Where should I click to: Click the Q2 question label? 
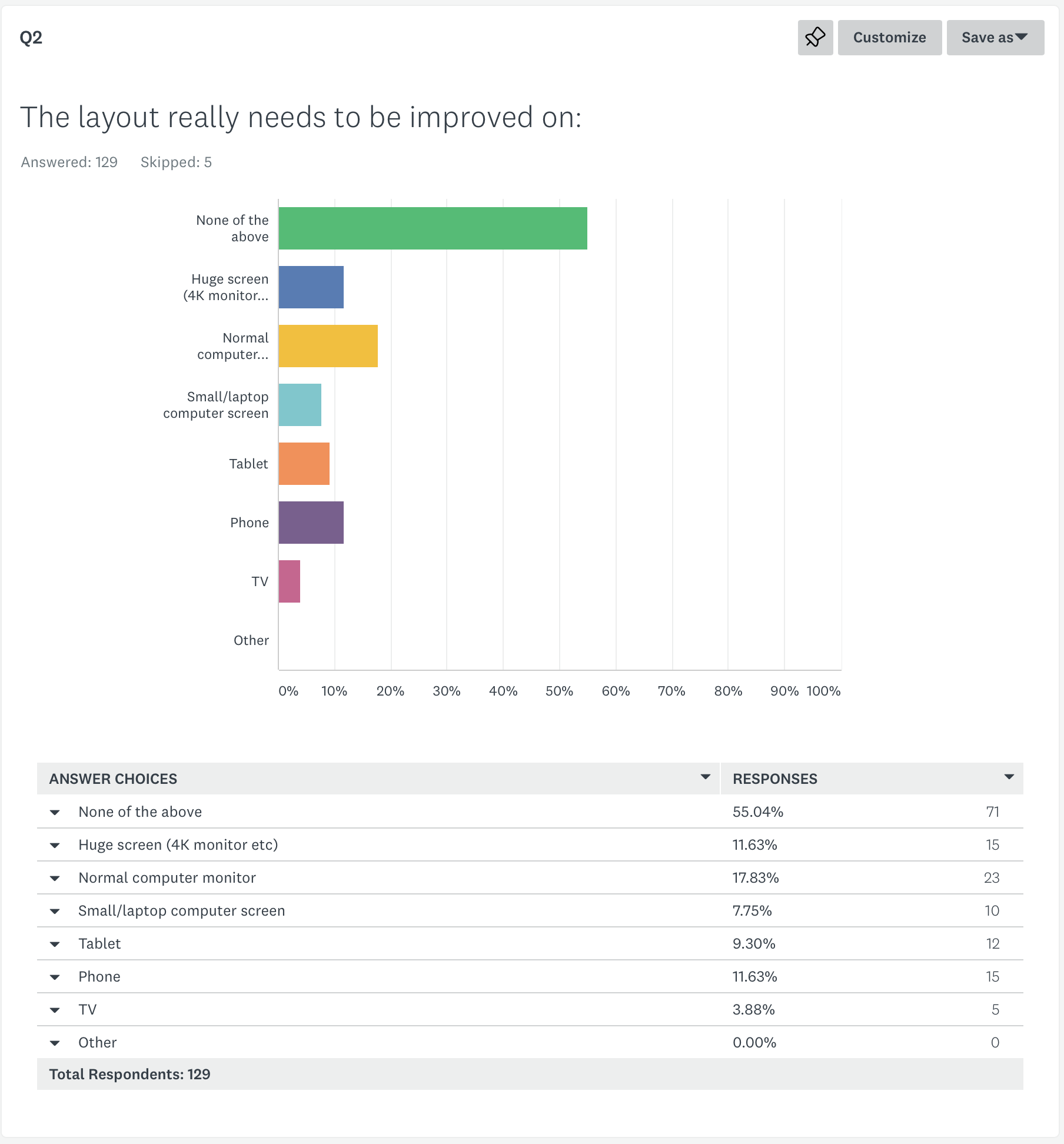pyautogui.click(x=31, y=38)
